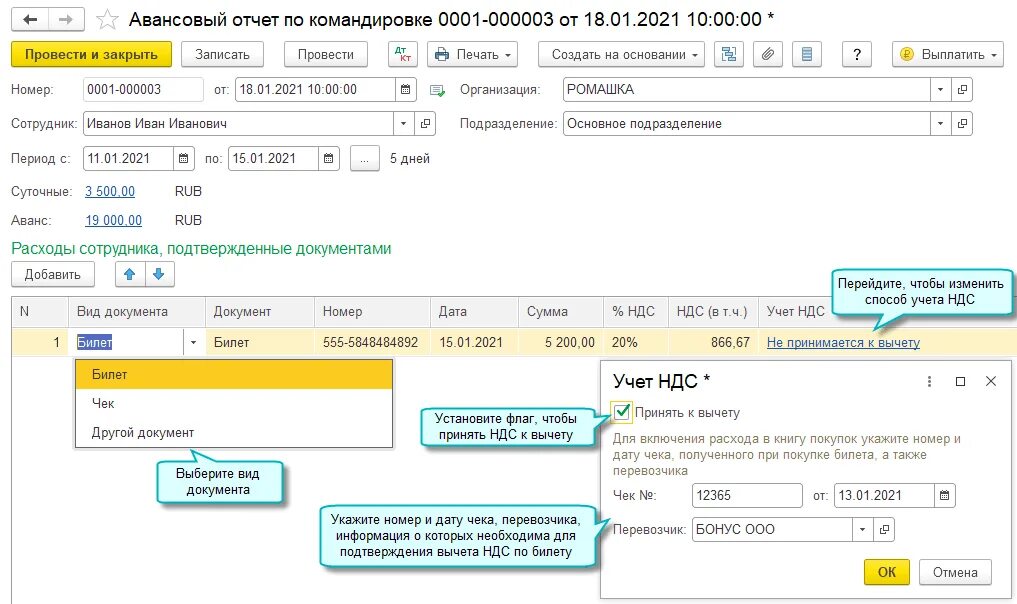Click the НДС cell 866,67
This screenshot has height=604, width=1017.
pos(713,343)
